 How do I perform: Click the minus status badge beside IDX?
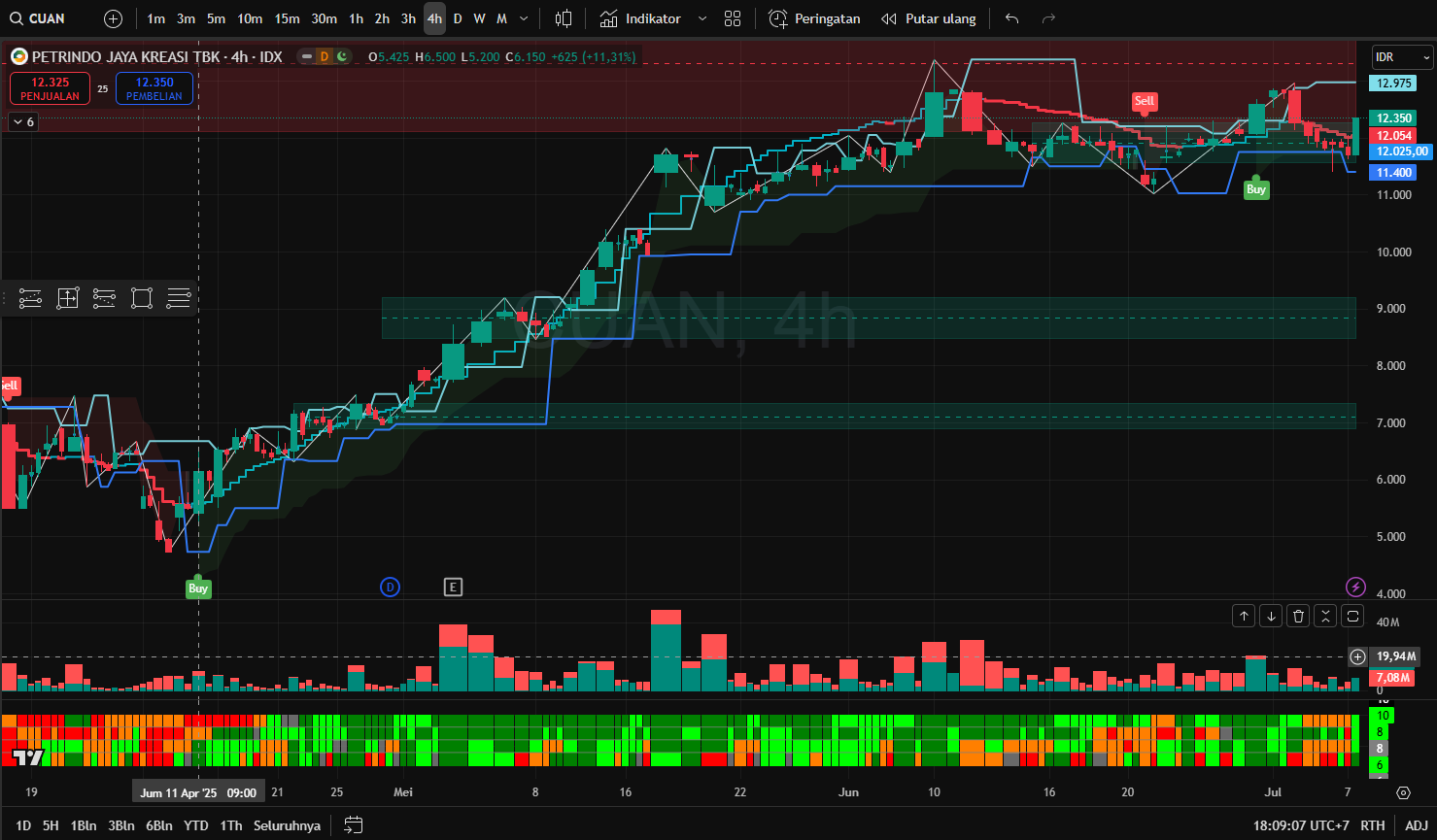click(x=307, y=56)
